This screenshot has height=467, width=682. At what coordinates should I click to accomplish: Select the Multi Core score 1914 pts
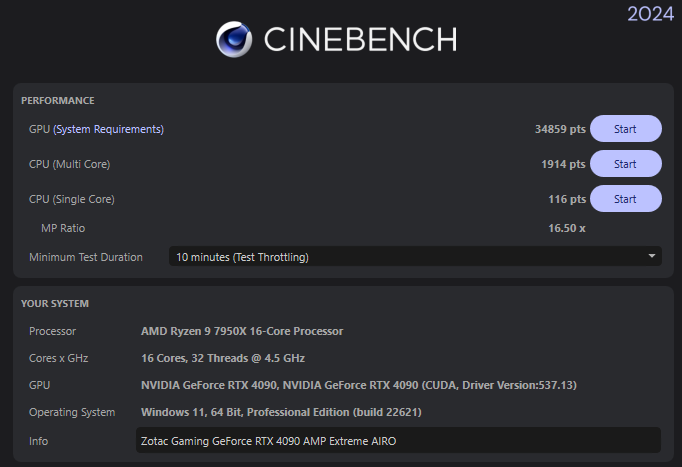pyautogui.click(x=563, y=164)
